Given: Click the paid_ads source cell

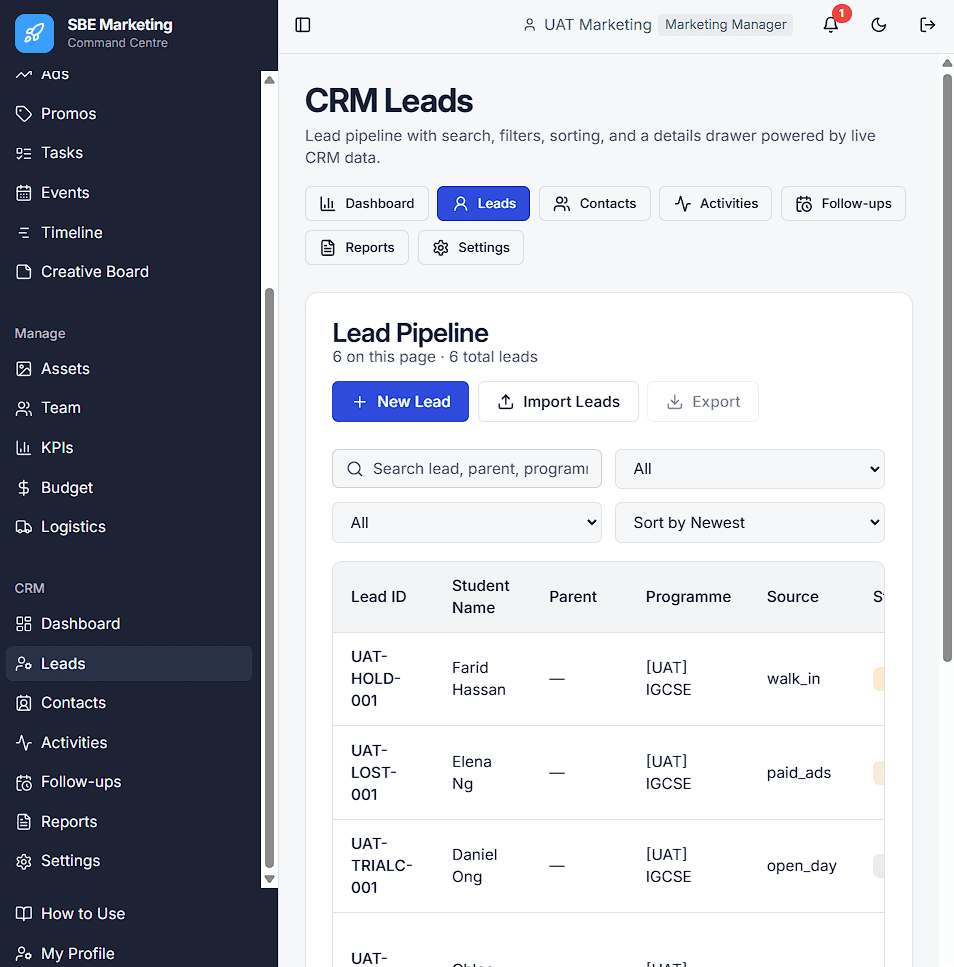Looking at the screenshot, I should click(x=799, y=773).
